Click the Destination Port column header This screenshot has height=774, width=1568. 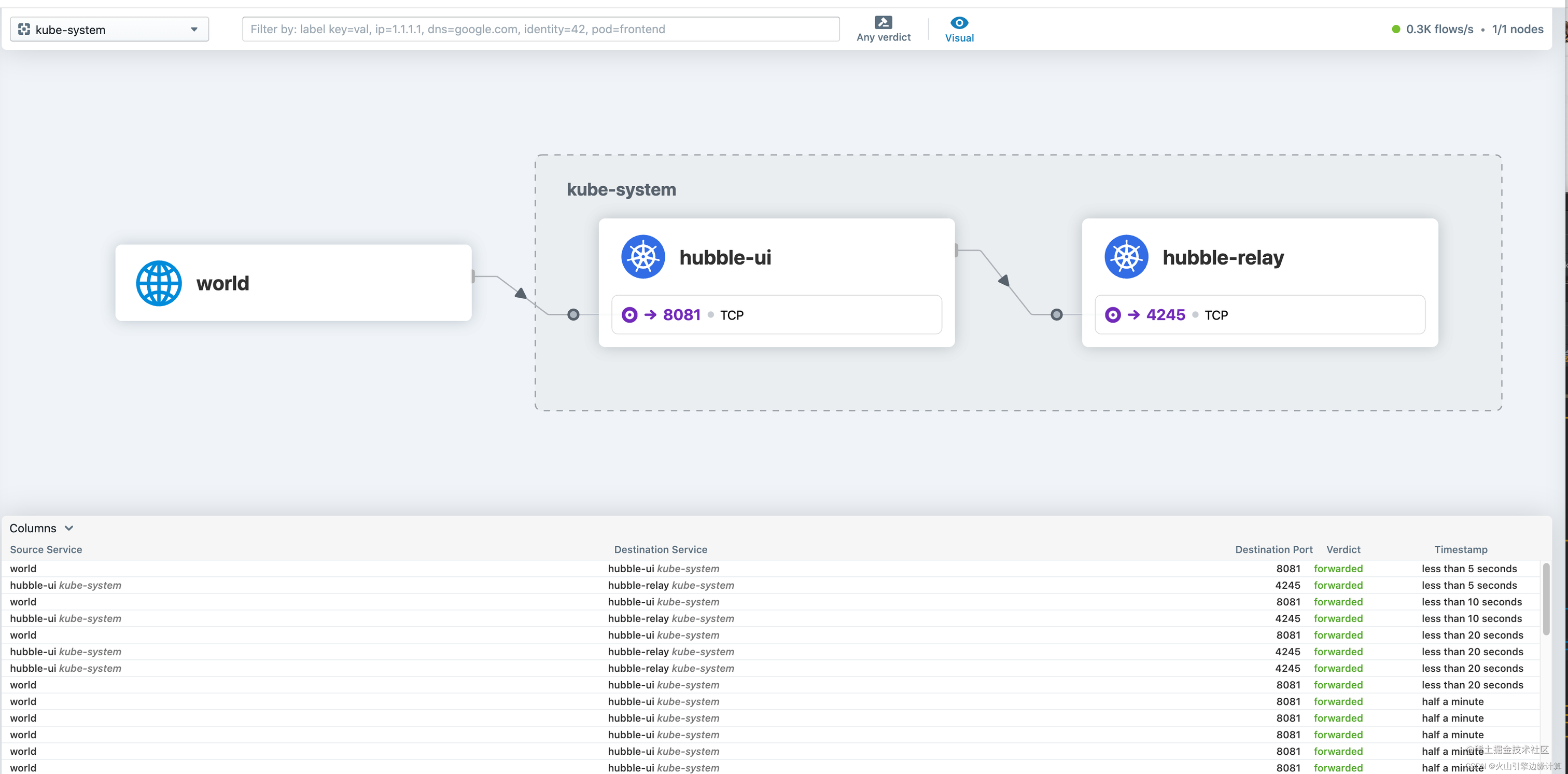click(x=1273, y=549)
